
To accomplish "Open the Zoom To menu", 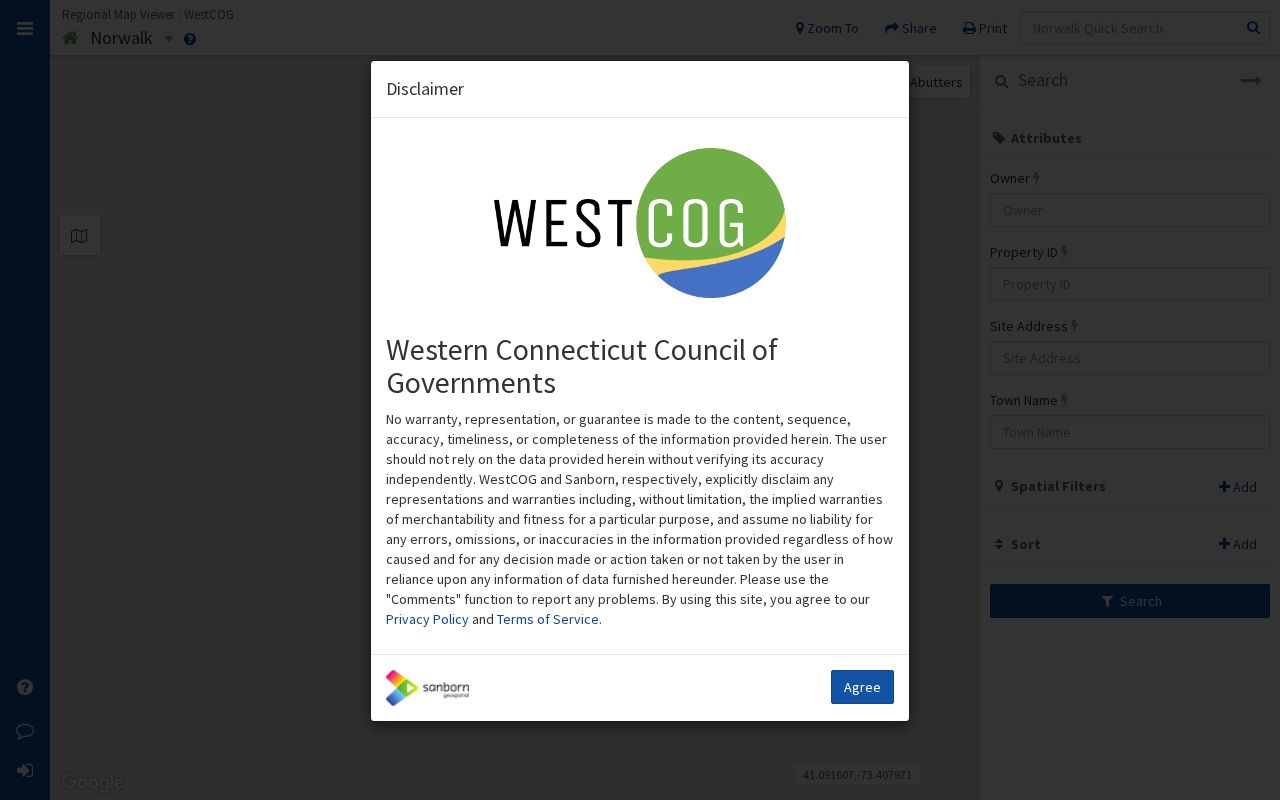I will click(x=827, y=28).
